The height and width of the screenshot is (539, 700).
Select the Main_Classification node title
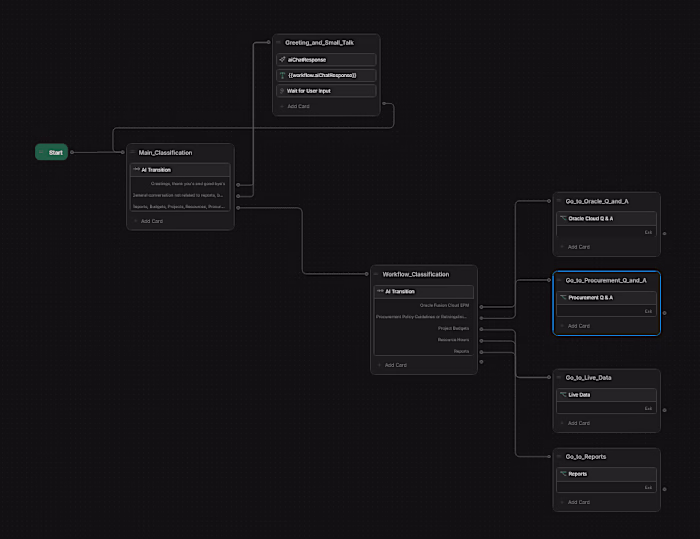point(165,152)
